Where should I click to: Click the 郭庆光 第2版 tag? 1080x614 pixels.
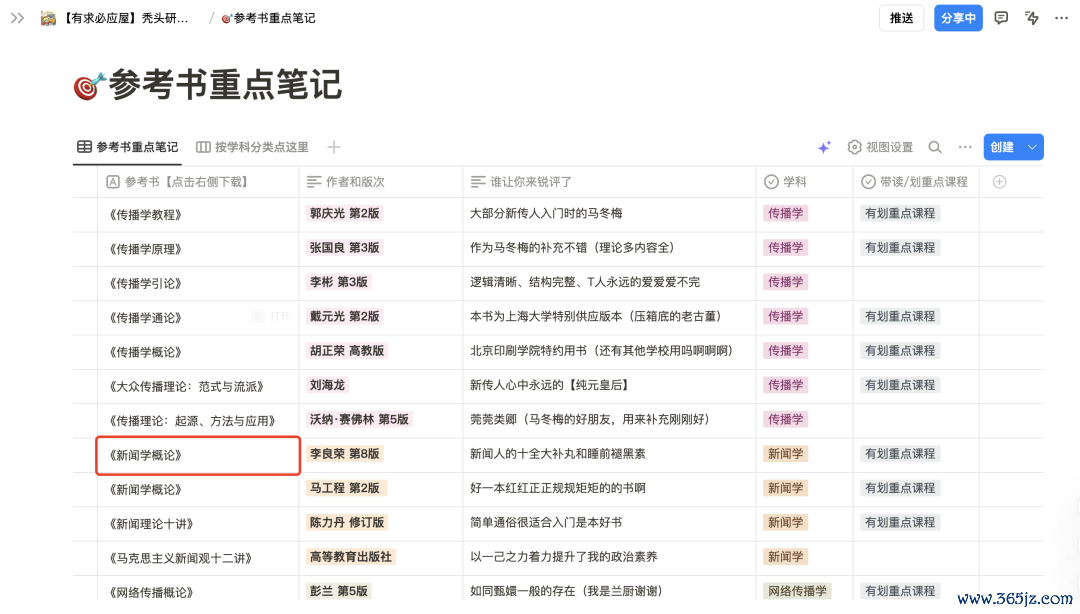click(344, 214)
